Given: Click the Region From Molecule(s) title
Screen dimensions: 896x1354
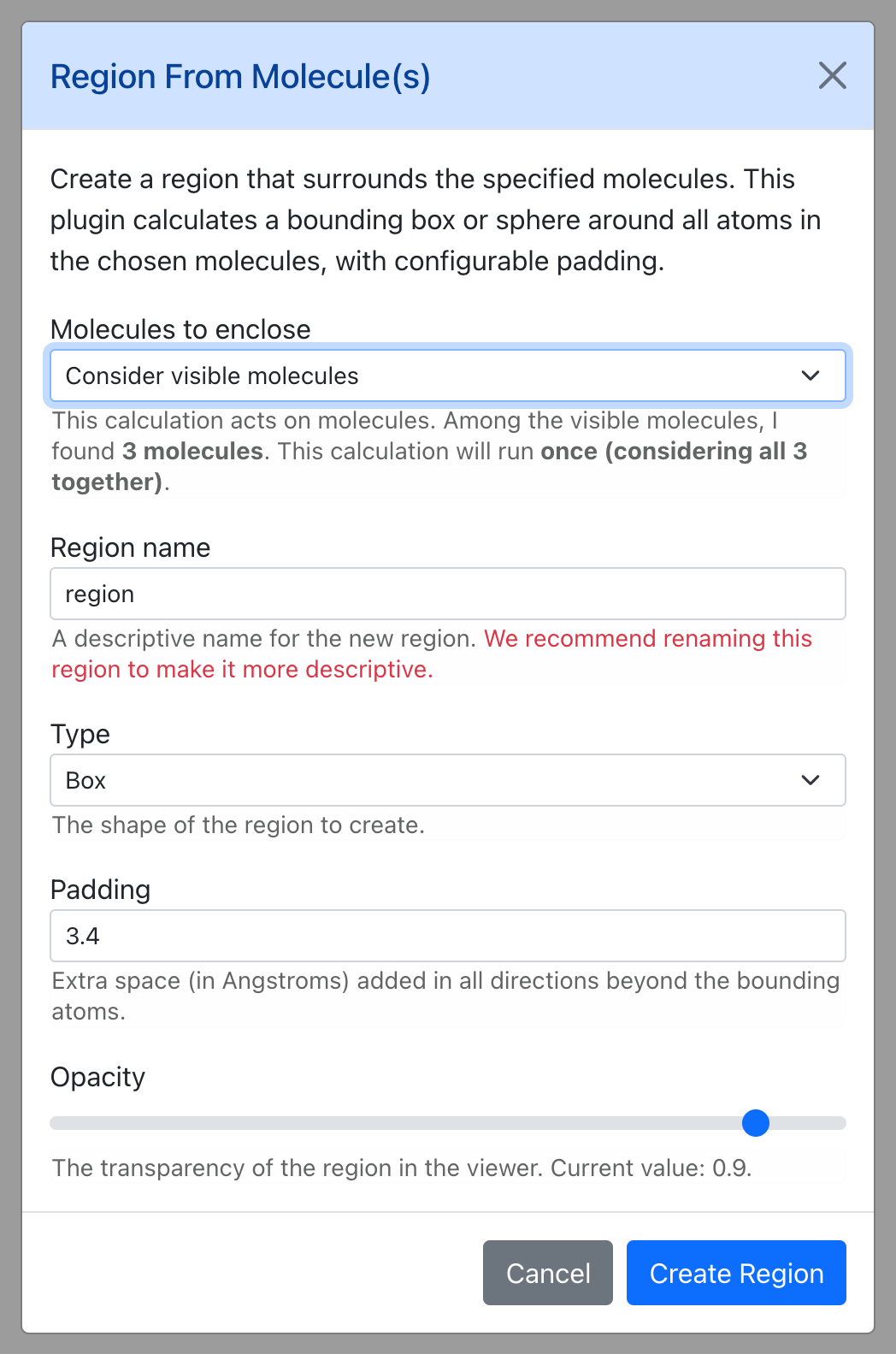Looking at the screenshot, I should tap(240, 76).
